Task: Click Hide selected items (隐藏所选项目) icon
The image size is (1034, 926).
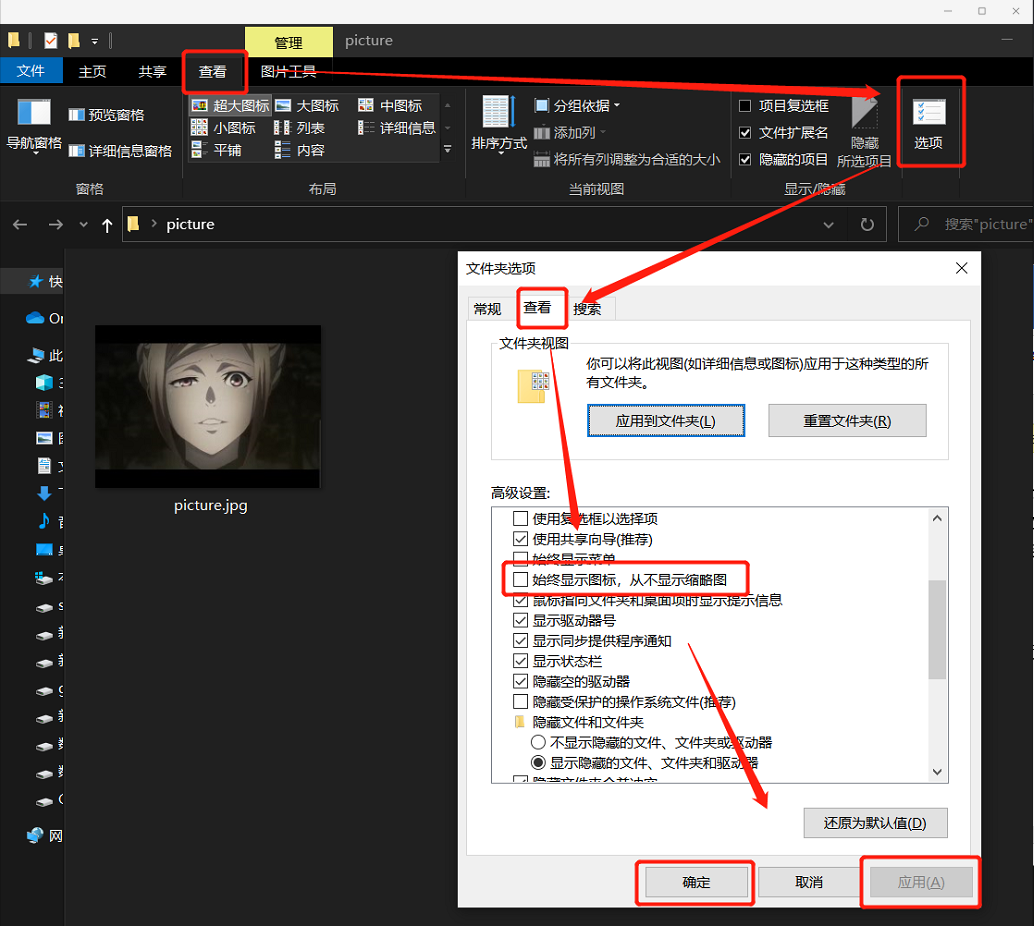Action: pos(864,114)
